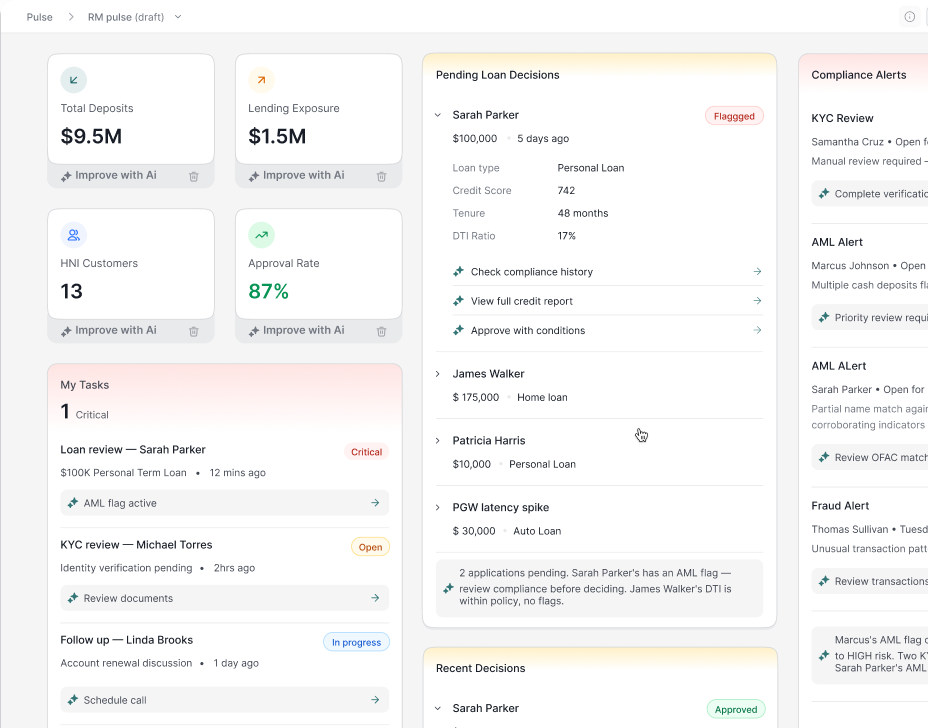Click Improve with Ai under Lending Exposure
This screenshot has height=728, width=928.
(297, 175)
